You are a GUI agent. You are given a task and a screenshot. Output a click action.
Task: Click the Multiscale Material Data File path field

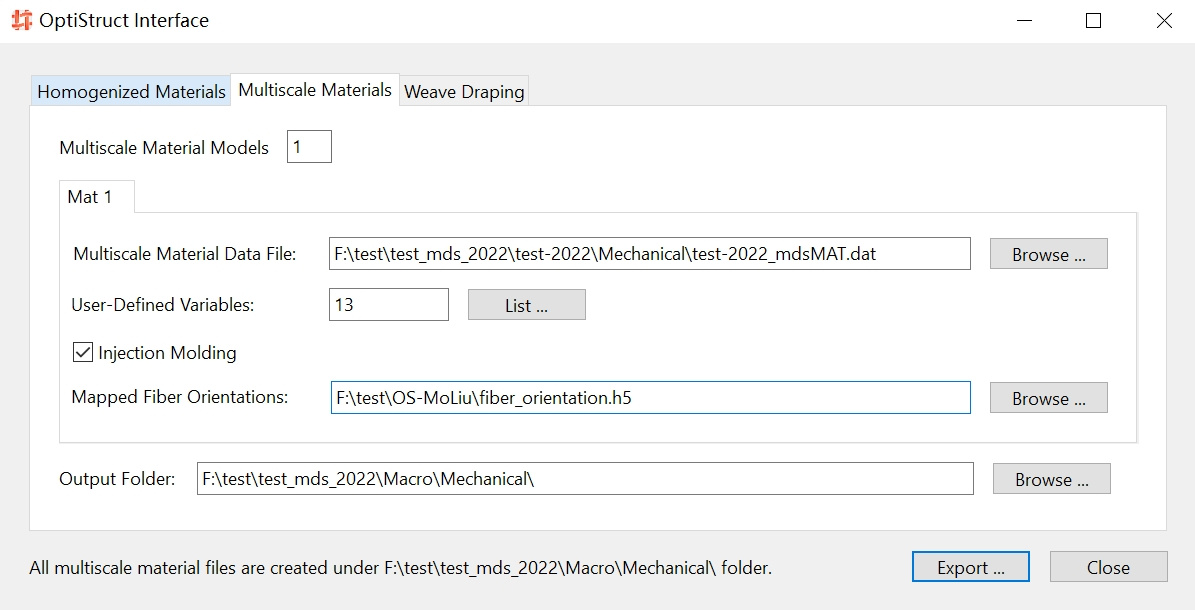650,254
